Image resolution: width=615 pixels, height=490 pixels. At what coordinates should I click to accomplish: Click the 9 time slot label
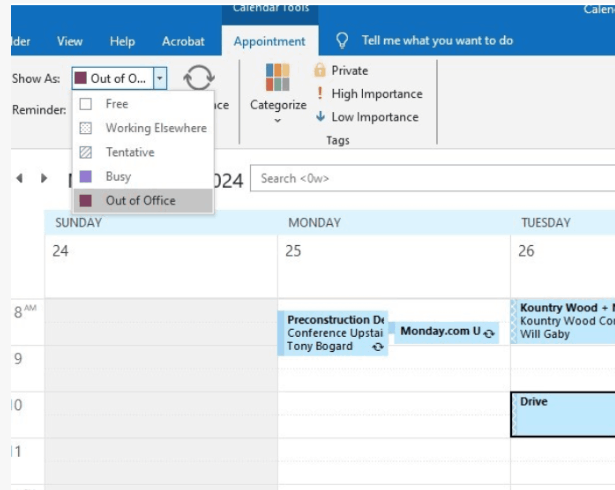pyautogui.click(x=18, y=359)
